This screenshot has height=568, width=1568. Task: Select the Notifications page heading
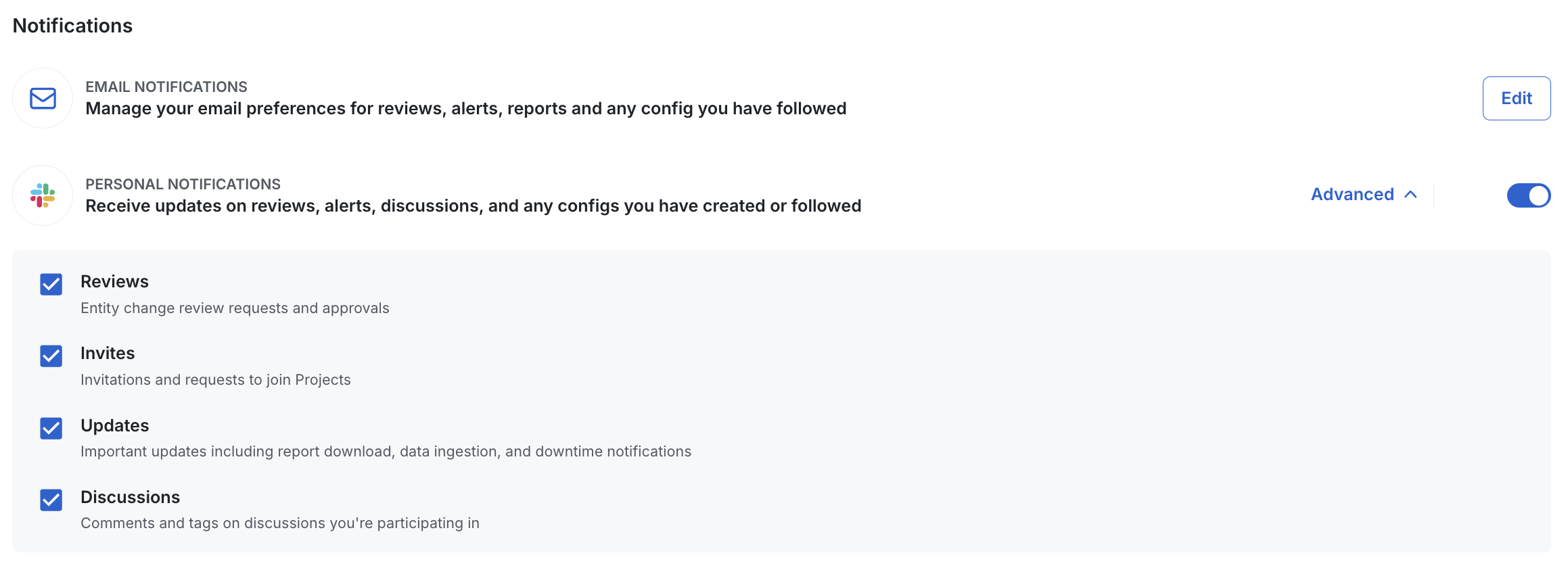72,26
